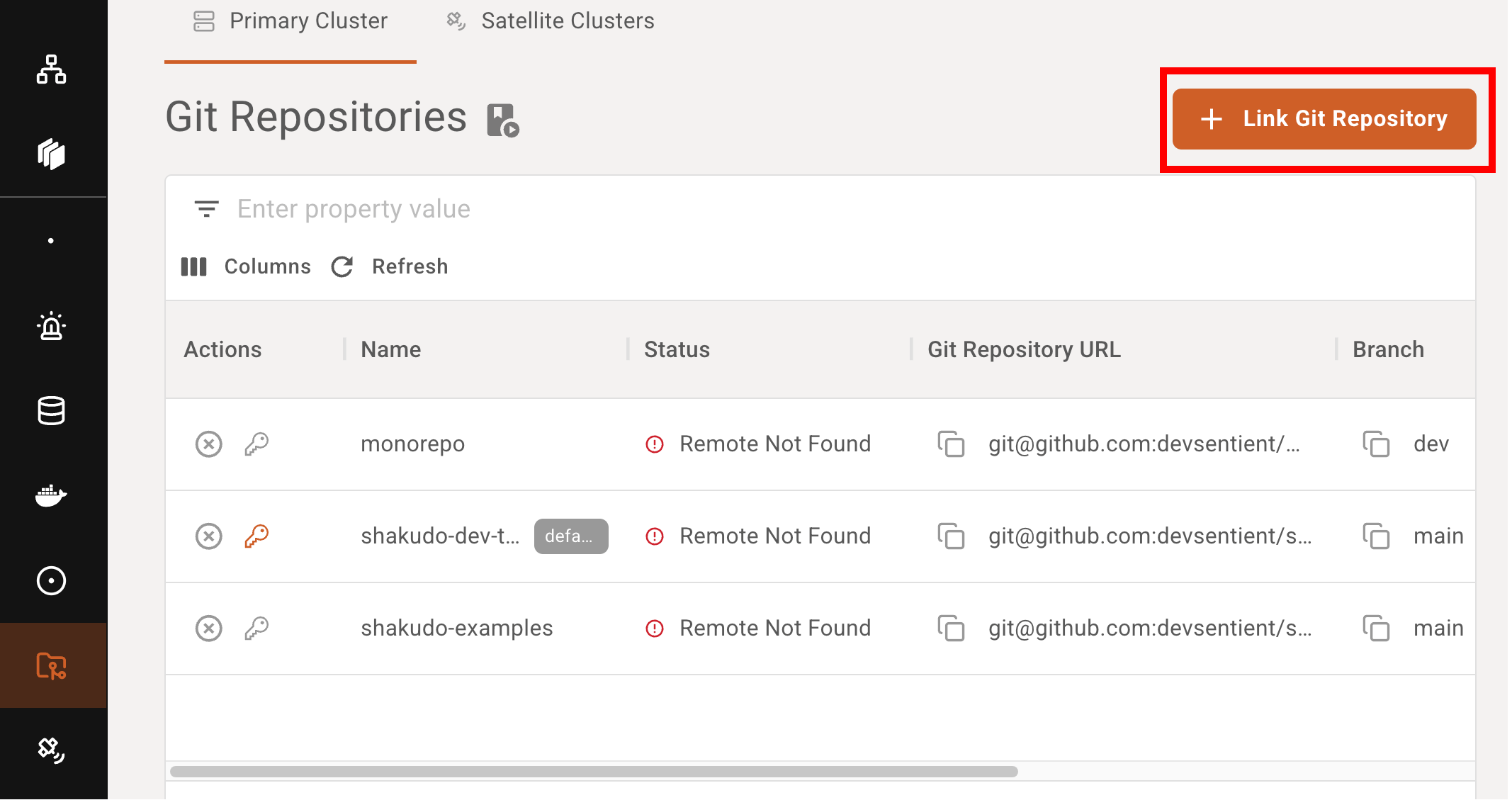The height and width of the screenshot is (800, 1512).
Task: Select the shakudo-examples name cell
Action: [457, 629]
